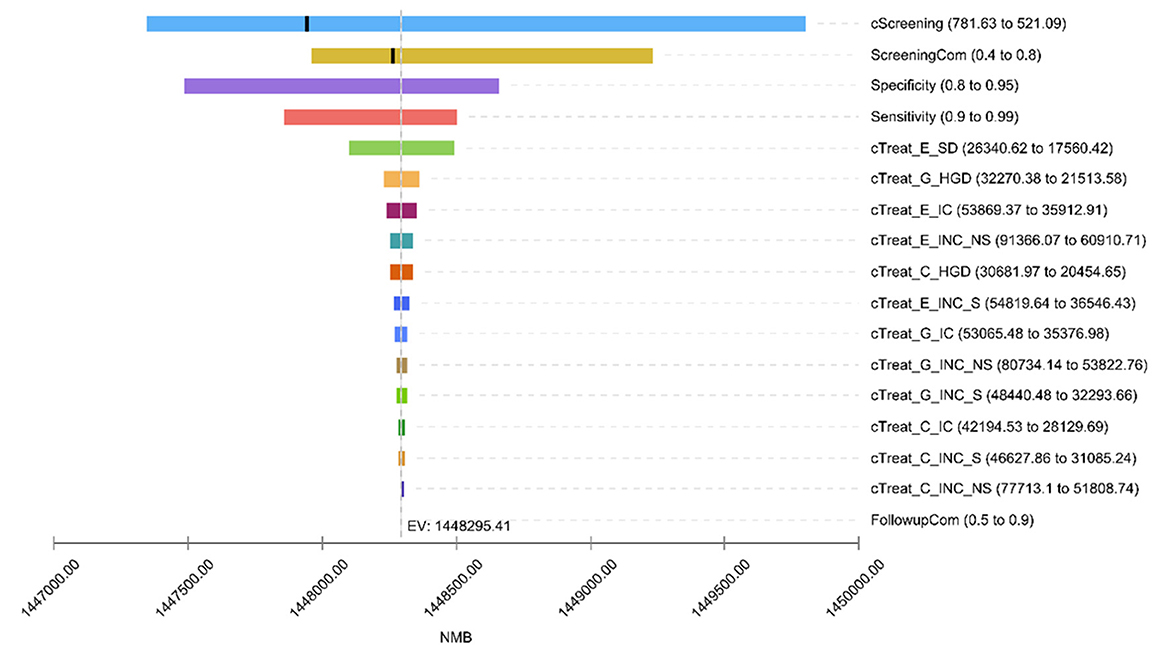Click the green cTreat_E_SD bar
This screenshot has width=1170, height=661.
click(401, 148)
